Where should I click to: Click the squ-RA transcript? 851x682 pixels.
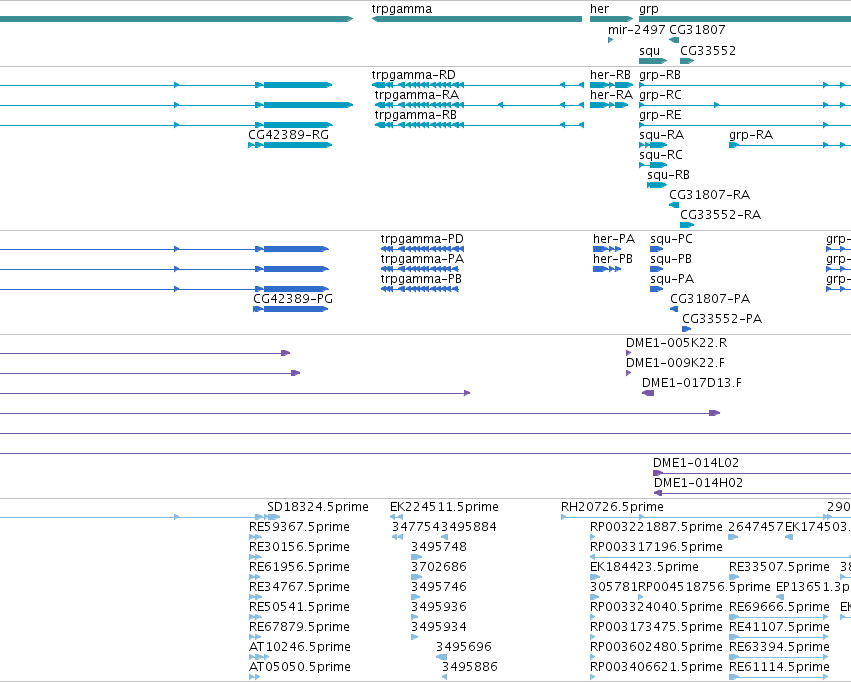653,145
